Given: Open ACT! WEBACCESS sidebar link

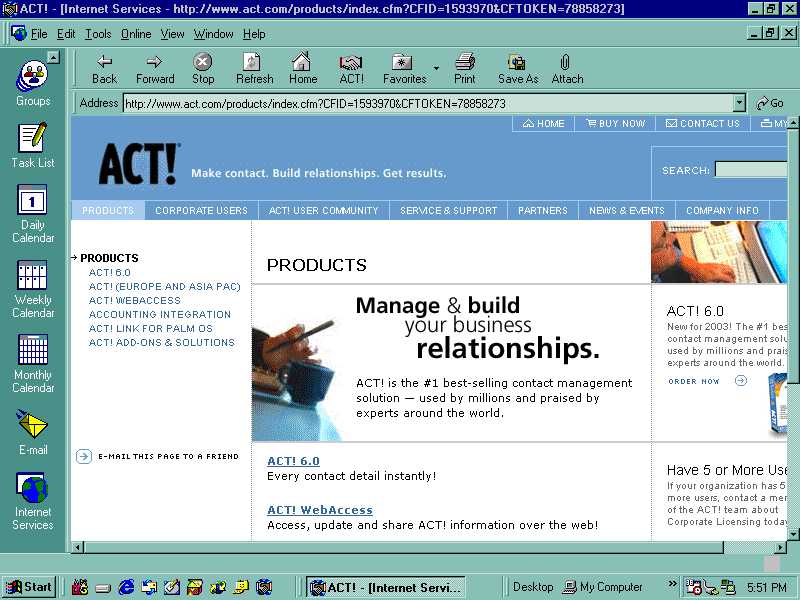Looking at the screenshot, I should coord(135,301).
